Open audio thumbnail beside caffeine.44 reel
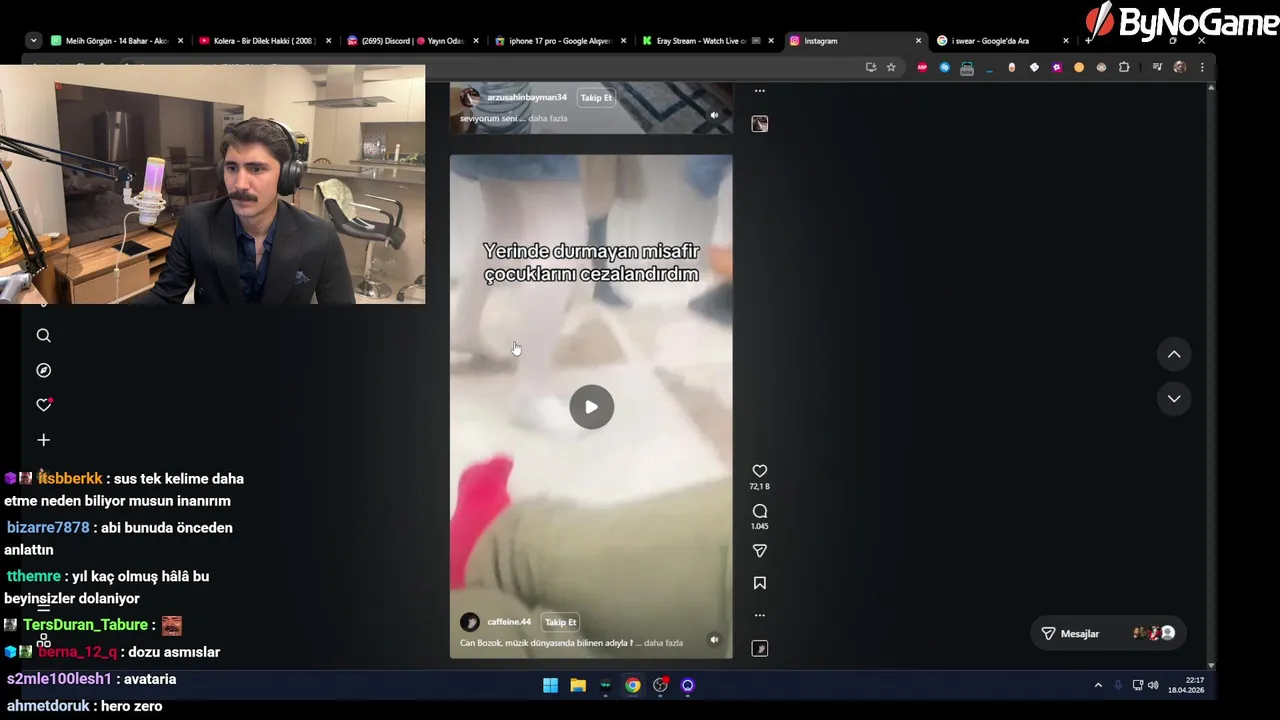The height and width of the screenshot is (720, 1280). (x=759, y=648)
